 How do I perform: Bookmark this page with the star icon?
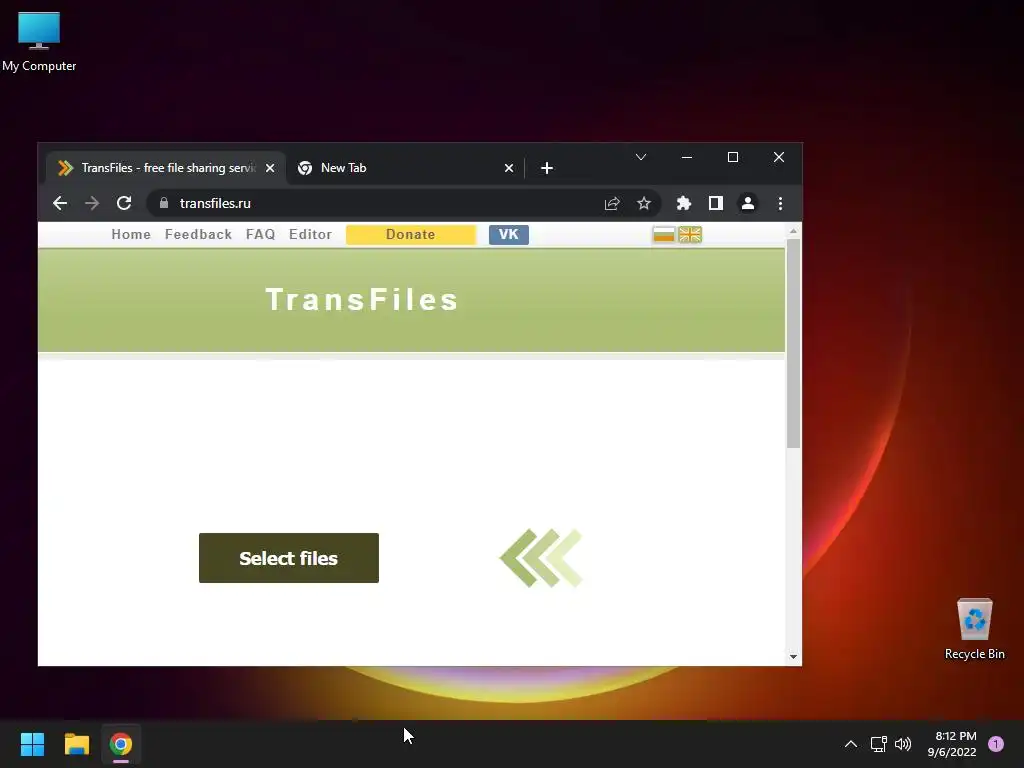tap(644, 203)
